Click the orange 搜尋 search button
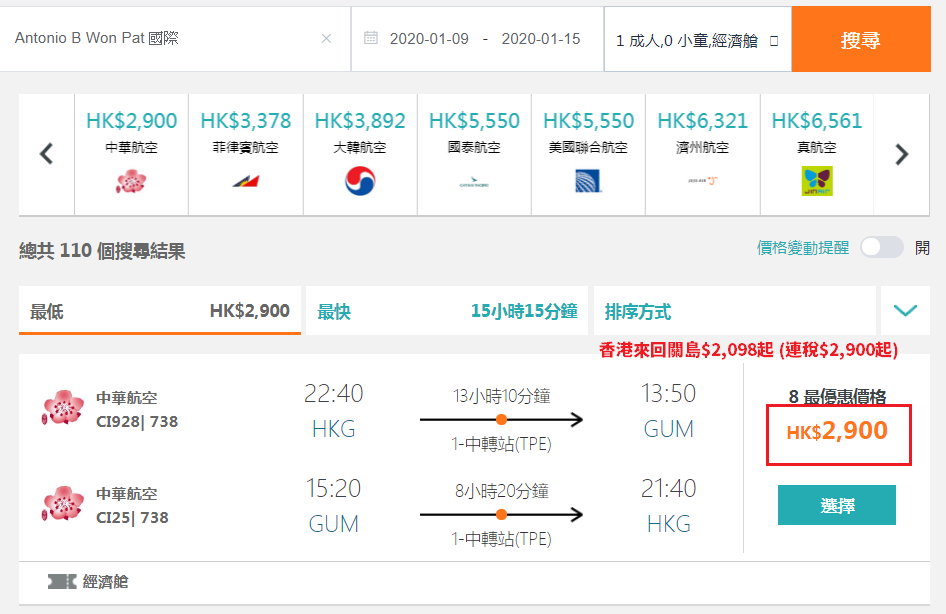This screenshot has height=614, width=946. click(861, 40)
